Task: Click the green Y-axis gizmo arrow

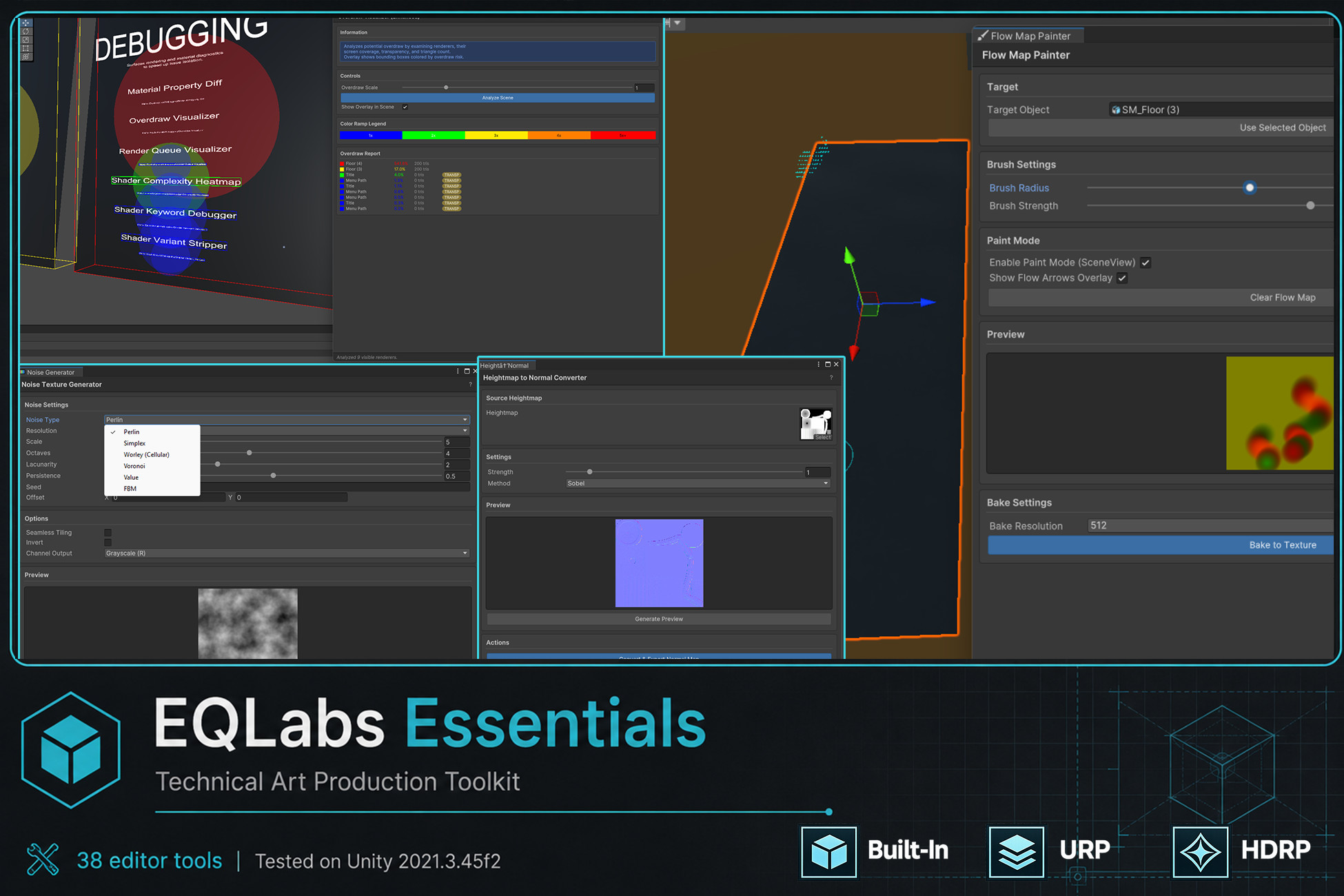Action: click(849, 256)
